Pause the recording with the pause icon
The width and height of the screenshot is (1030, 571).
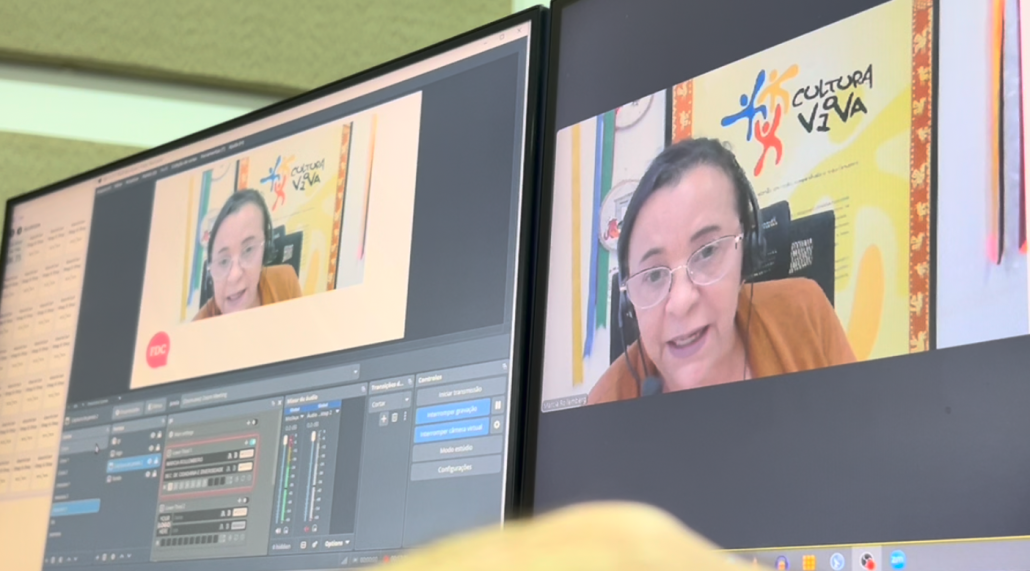coord(498,405)
